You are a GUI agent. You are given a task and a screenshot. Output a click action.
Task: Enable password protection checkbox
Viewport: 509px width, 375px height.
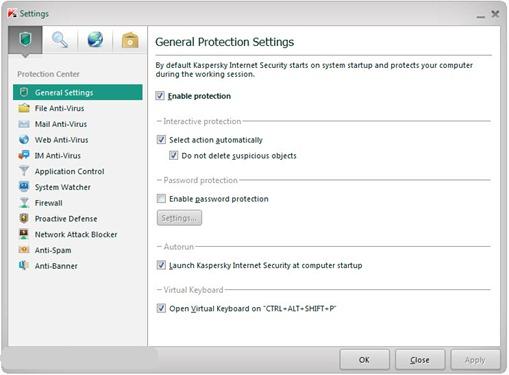click(161, 199)
